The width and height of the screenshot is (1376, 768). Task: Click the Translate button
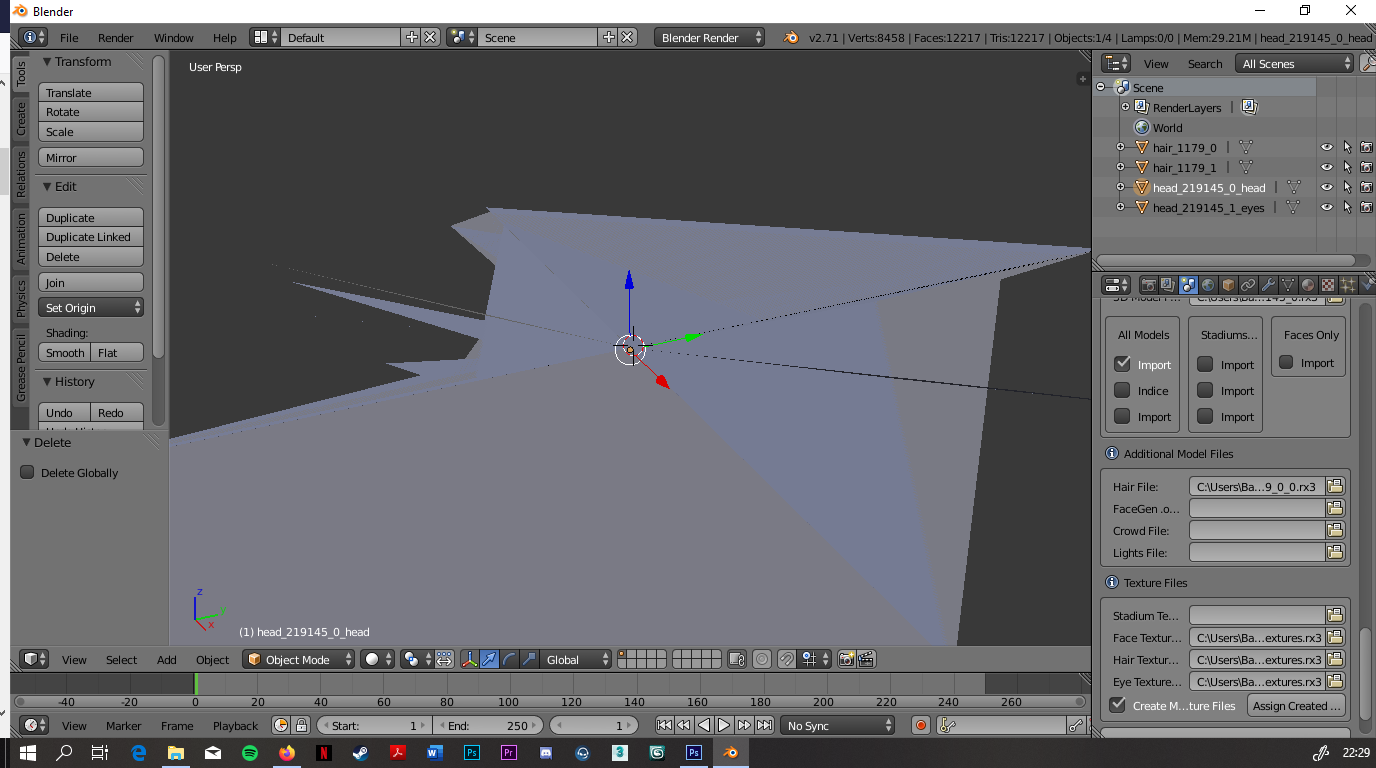(91, 92)
